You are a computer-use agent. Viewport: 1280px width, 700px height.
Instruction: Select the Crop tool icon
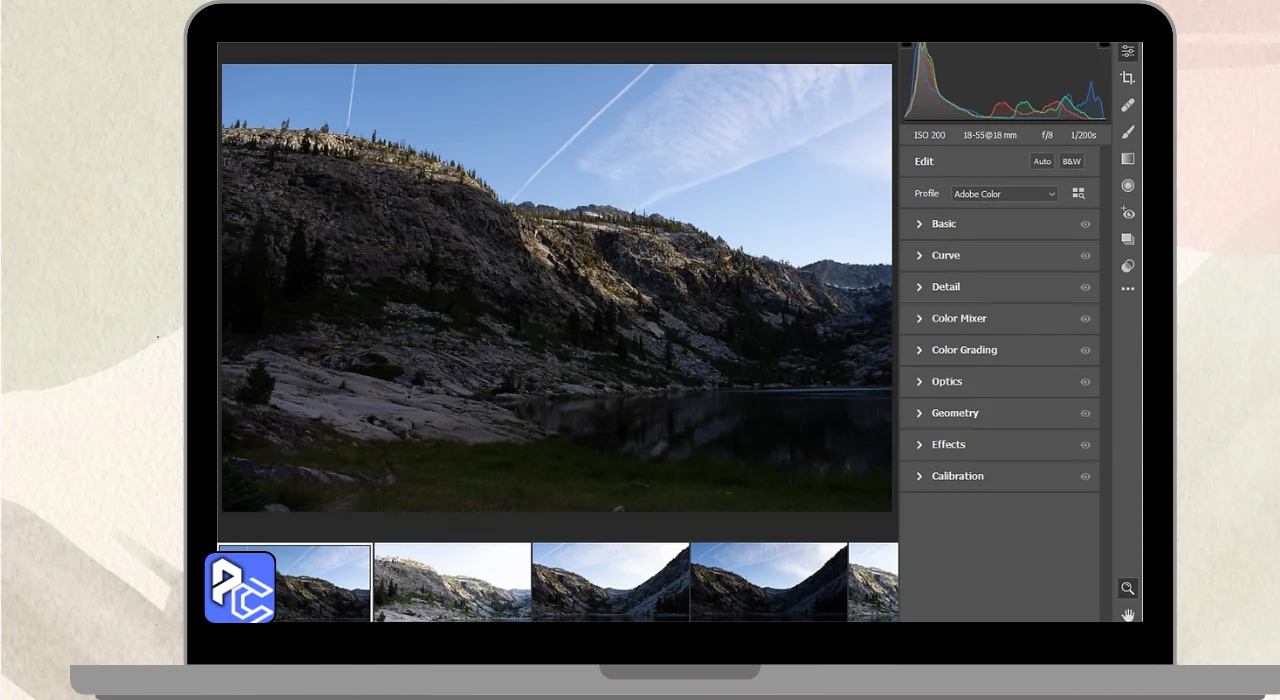pyautogui.click(x=1128, y=78)
